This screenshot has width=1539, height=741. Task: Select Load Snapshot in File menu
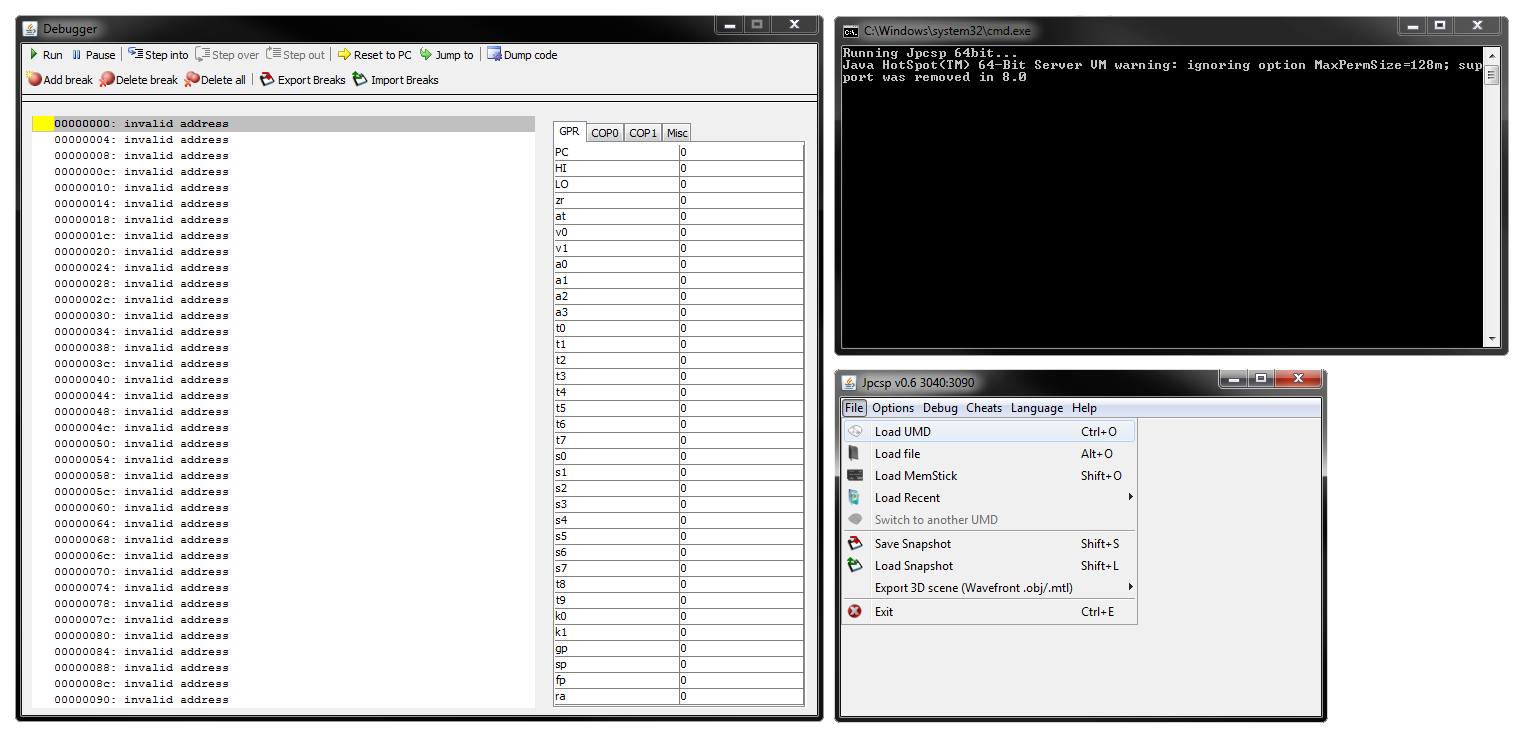[989, 566]
